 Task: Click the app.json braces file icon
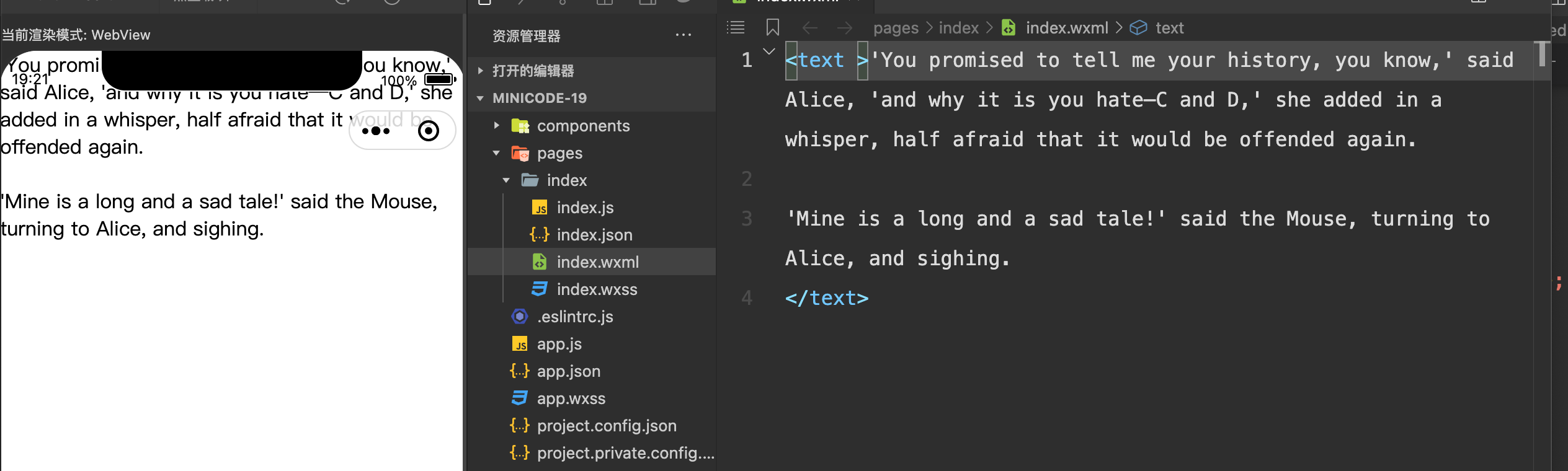click(520, 371)
